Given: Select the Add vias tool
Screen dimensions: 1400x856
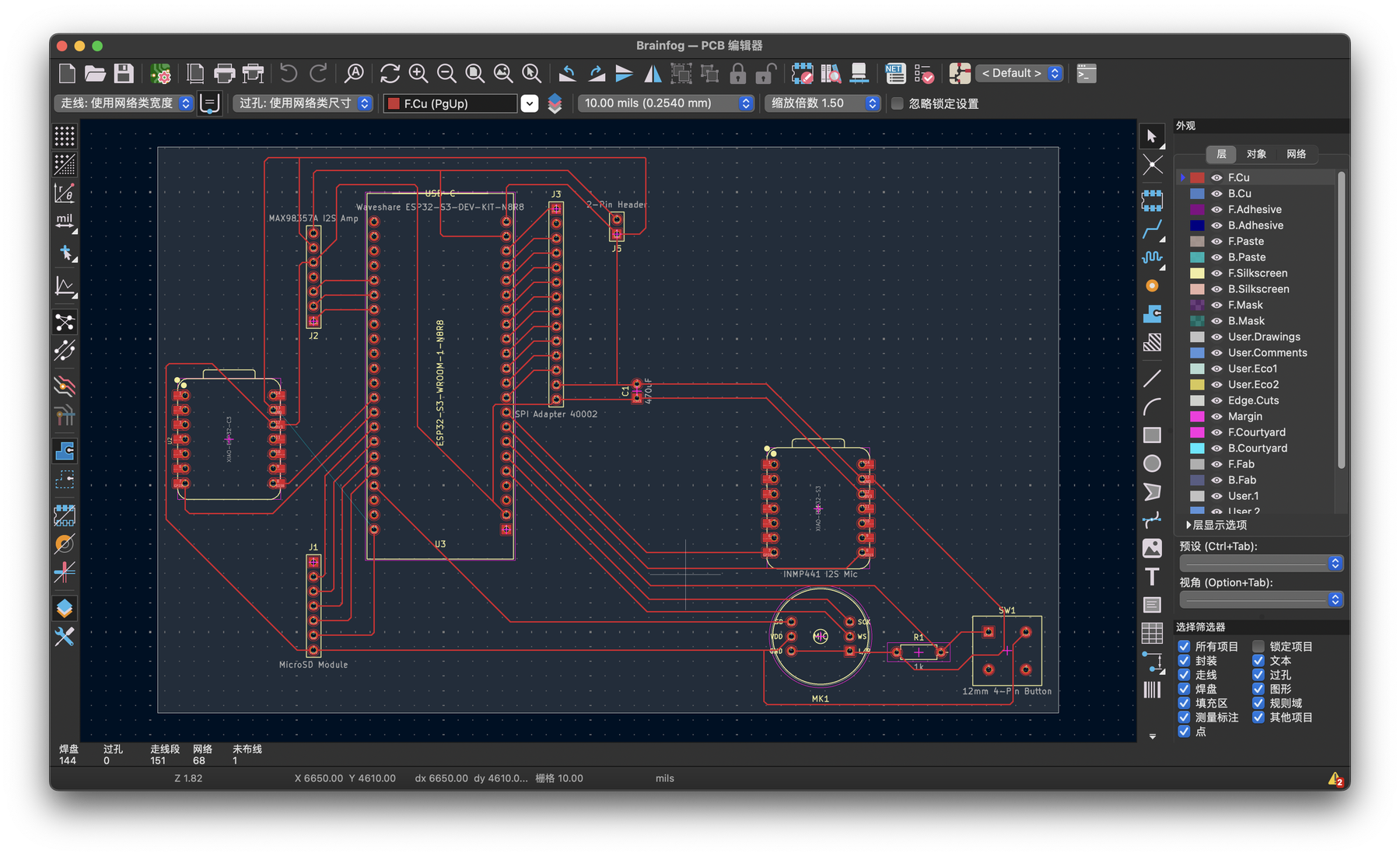Looking at the screenshot, I should point(1152,286).
